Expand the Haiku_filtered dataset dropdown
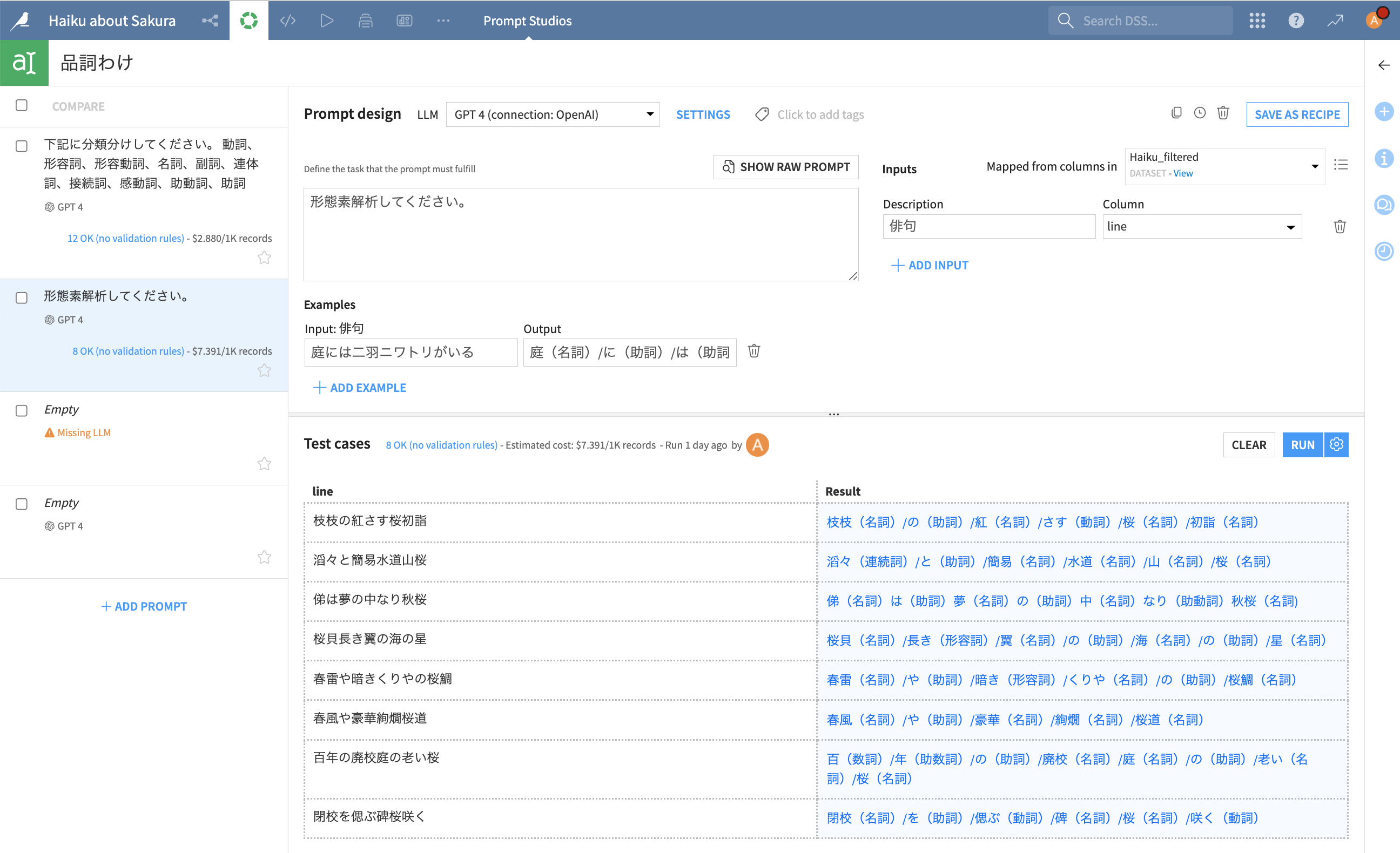The image size is (1400, 853). (1224, 165)
